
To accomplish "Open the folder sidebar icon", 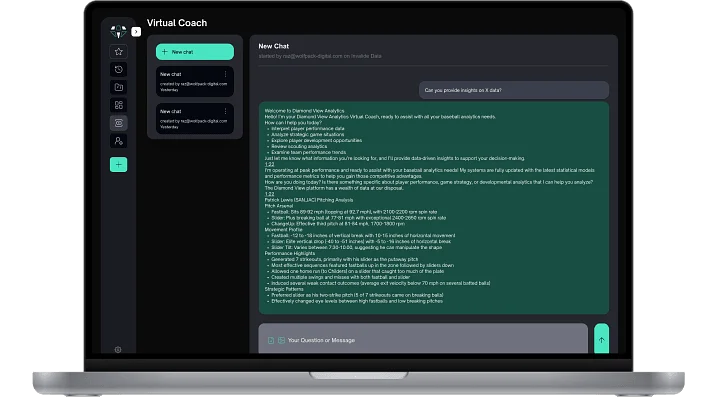I will pyautogui.click(x=119, y=87).
